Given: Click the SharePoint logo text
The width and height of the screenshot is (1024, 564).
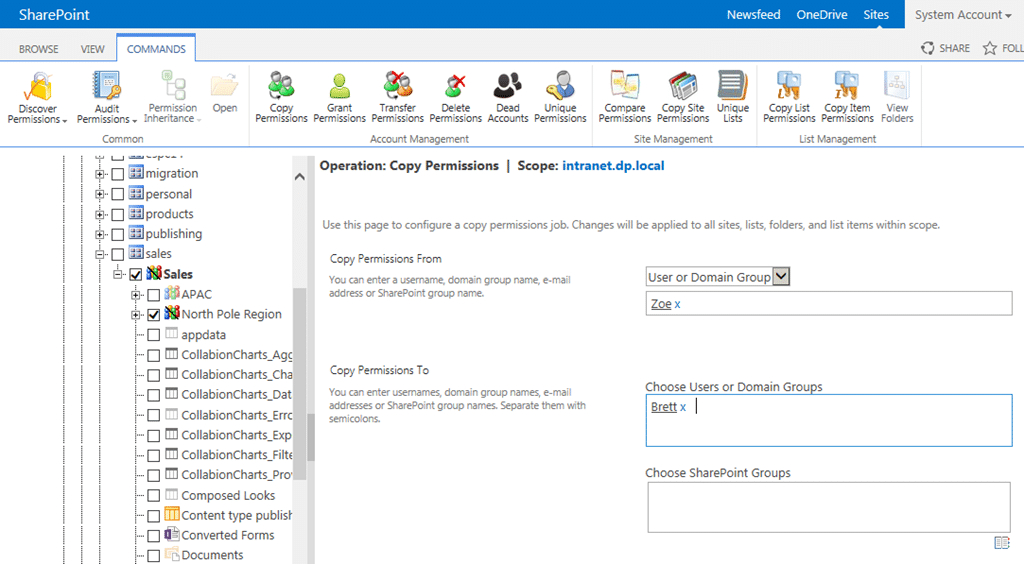Looking at the screenshot, I should click(54, 14).
